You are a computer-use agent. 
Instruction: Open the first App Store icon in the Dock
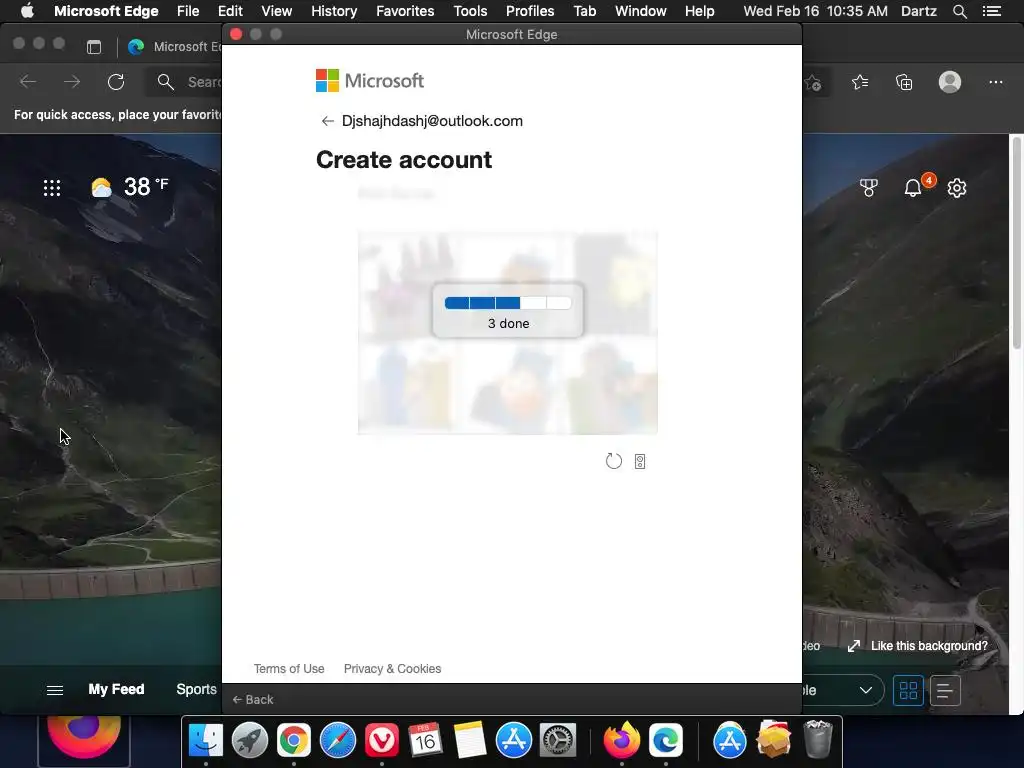[x=514, y=740]
